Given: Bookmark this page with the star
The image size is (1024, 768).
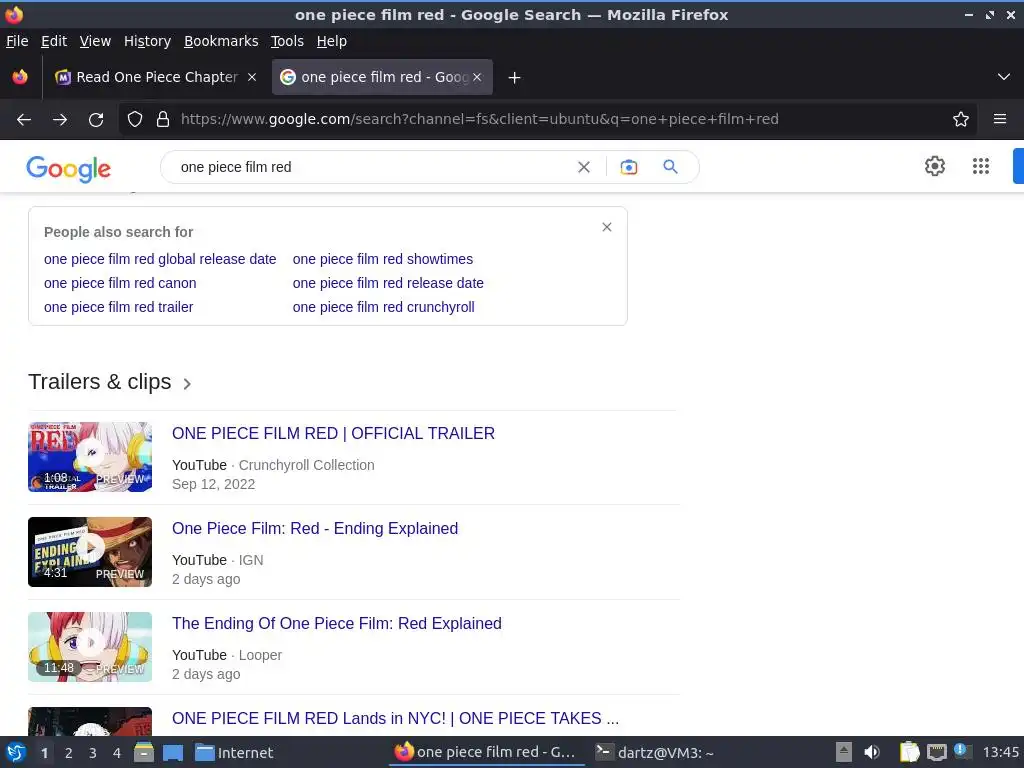Looking at the screenshot, I should click(961, 119).
